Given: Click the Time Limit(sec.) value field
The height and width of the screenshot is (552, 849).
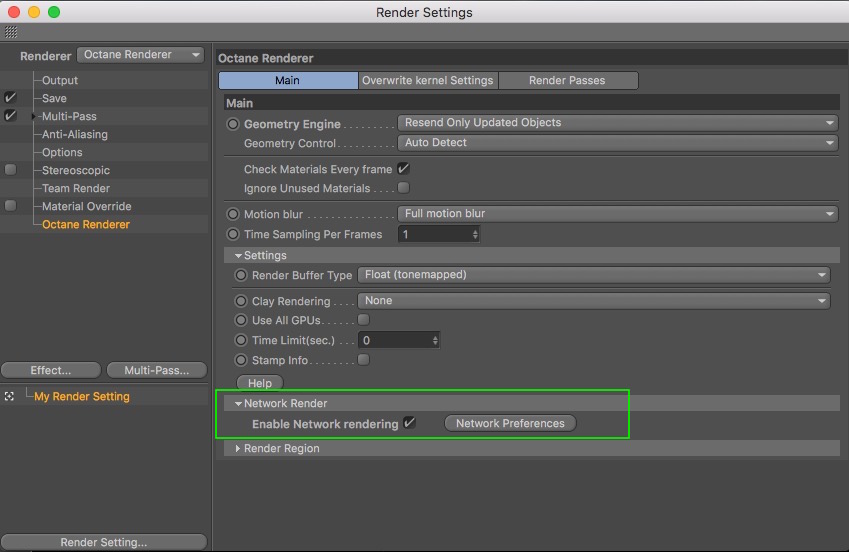Looking at the screenshot, I should [x=399, y=340].
